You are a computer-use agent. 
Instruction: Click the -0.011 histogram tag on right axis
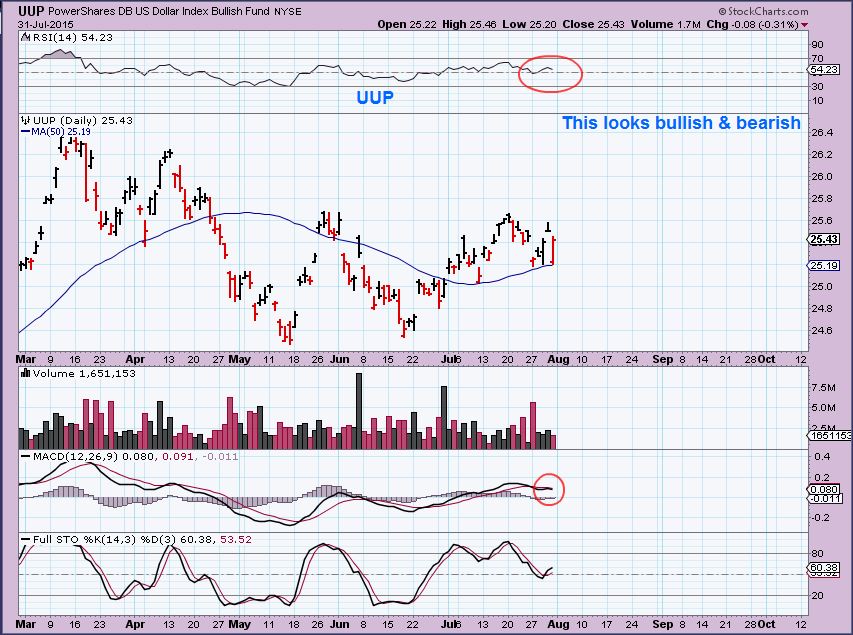(825, 498)
